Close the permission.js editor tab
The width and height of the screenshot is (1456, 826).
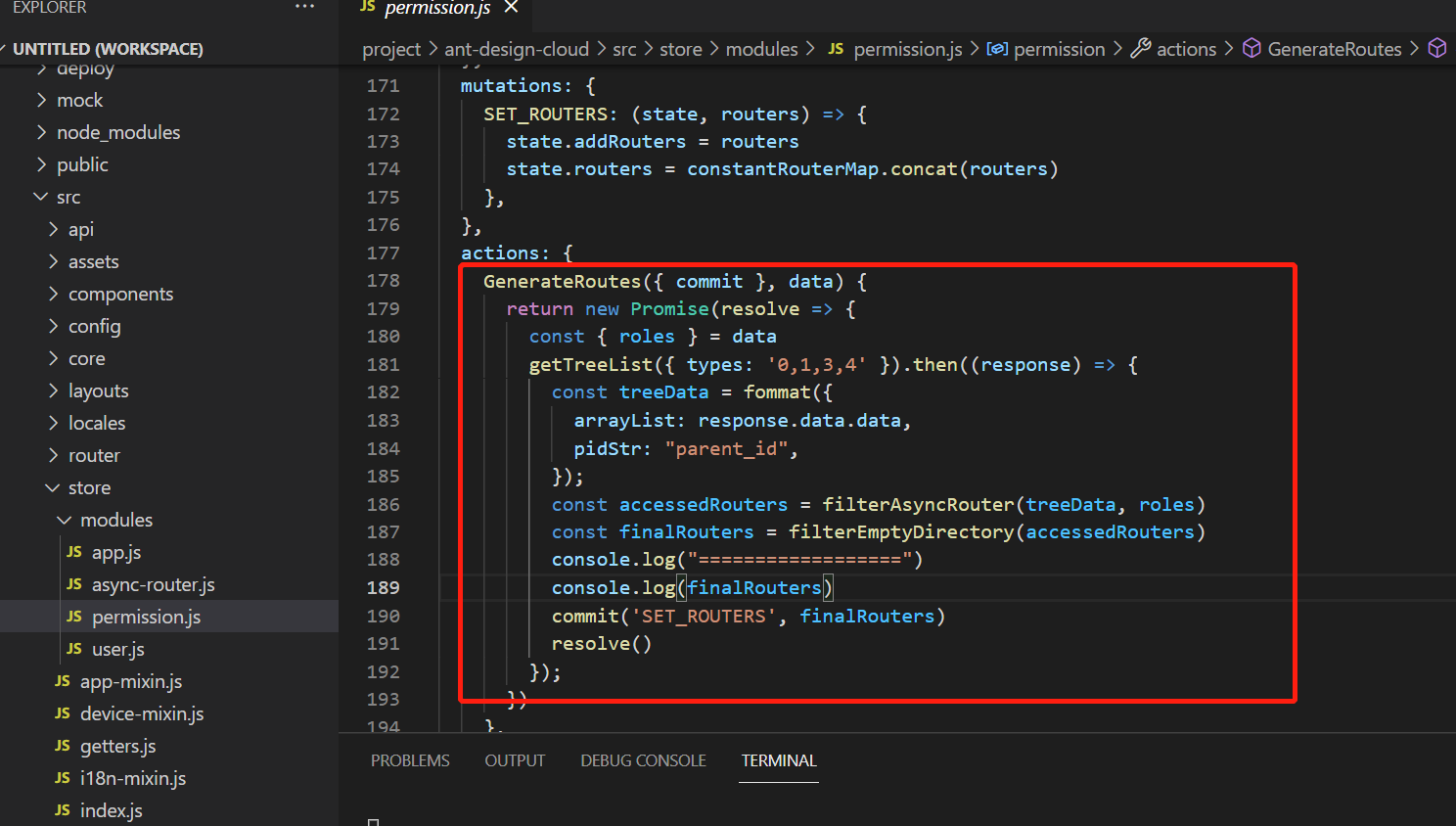point(511,8)
